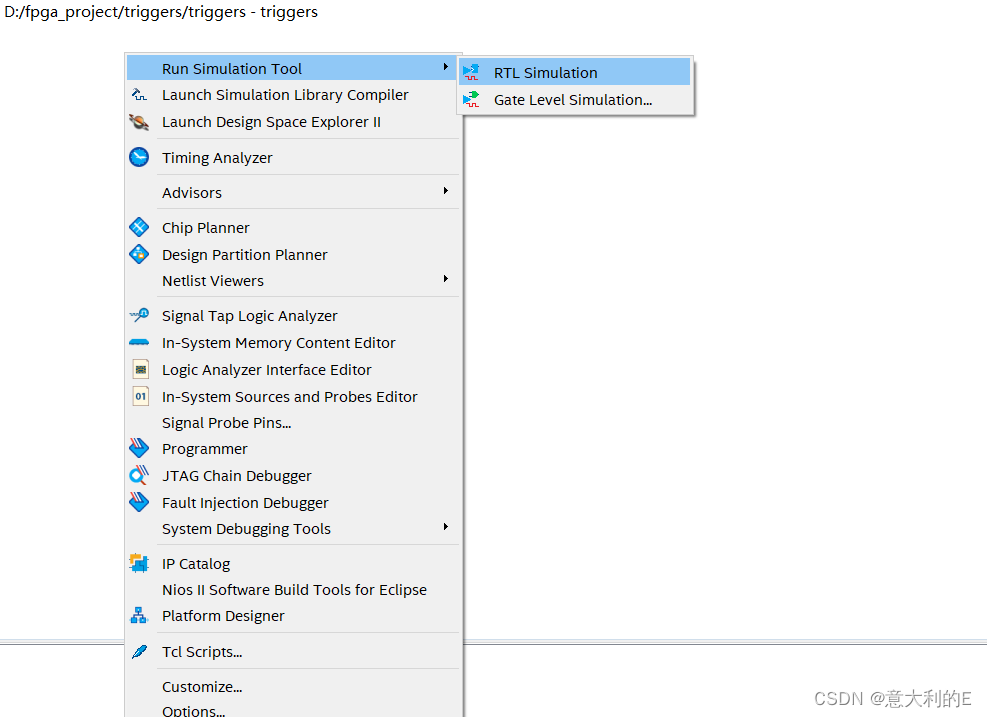Select RTL Simulation from the submenu
Image resolution: width=987 pixels, height=717 pixels.
click(x=575, y=72)
